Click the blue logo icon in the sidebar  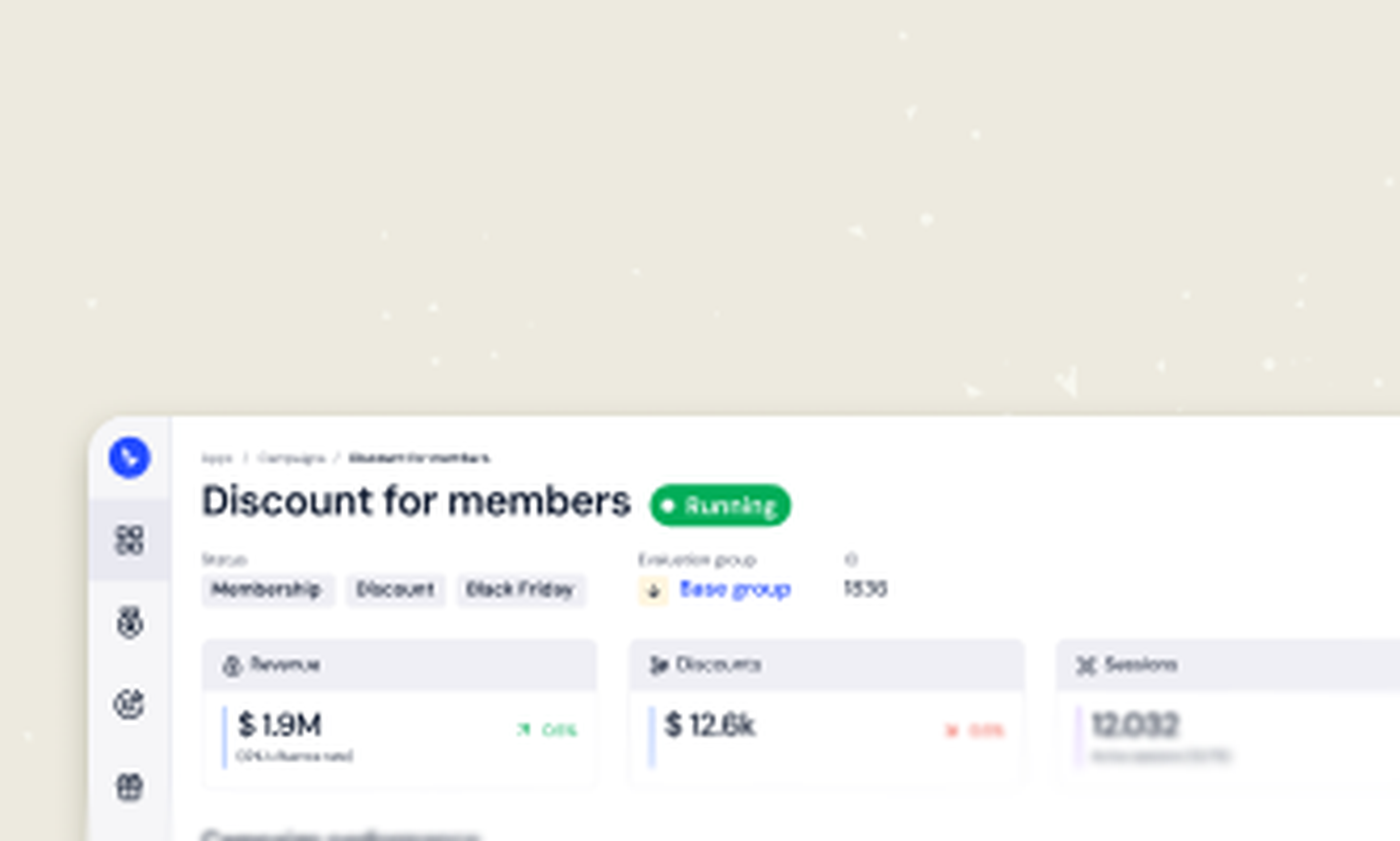(129, 457)
